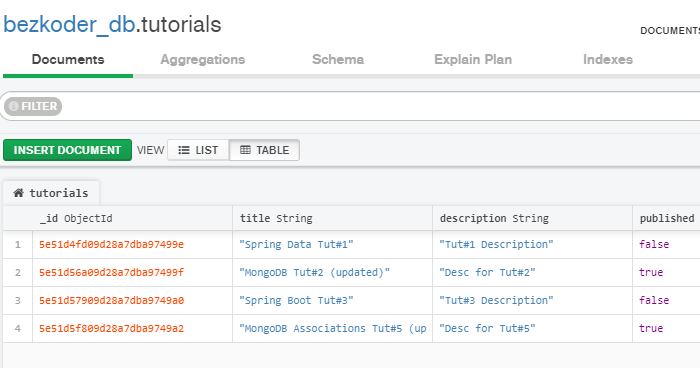The height and width of the screenshot is (368, 700).
Task: Select ObjectId 5e51d56a09d28a7dba97499f
Action: (111, 272)
